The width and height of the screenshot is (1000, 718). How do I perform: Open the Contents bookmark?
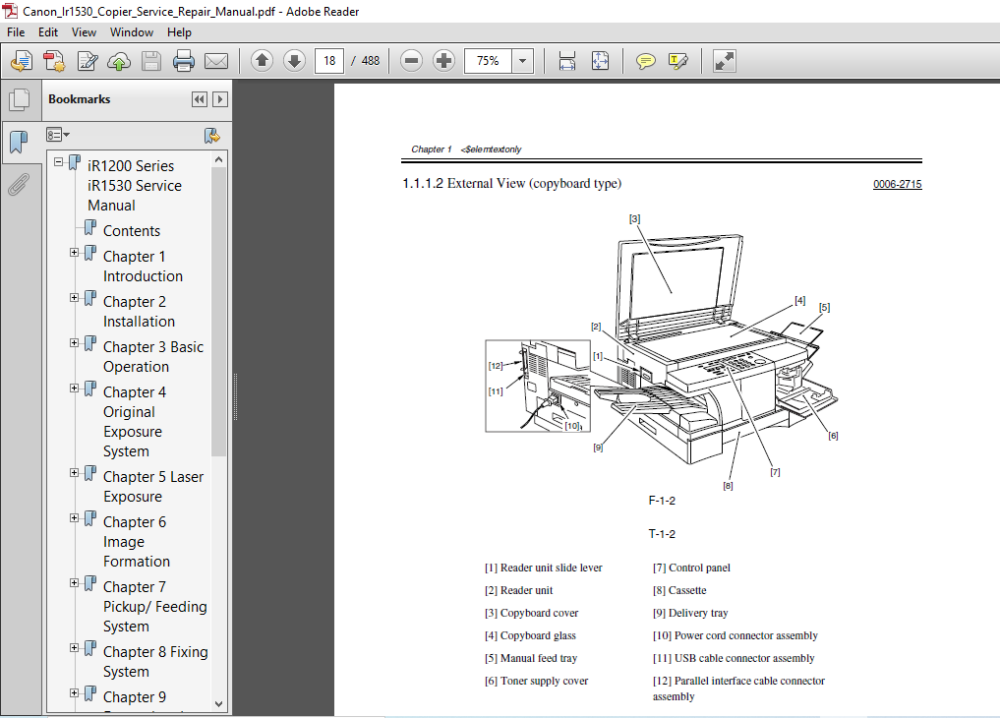point(131,231)
